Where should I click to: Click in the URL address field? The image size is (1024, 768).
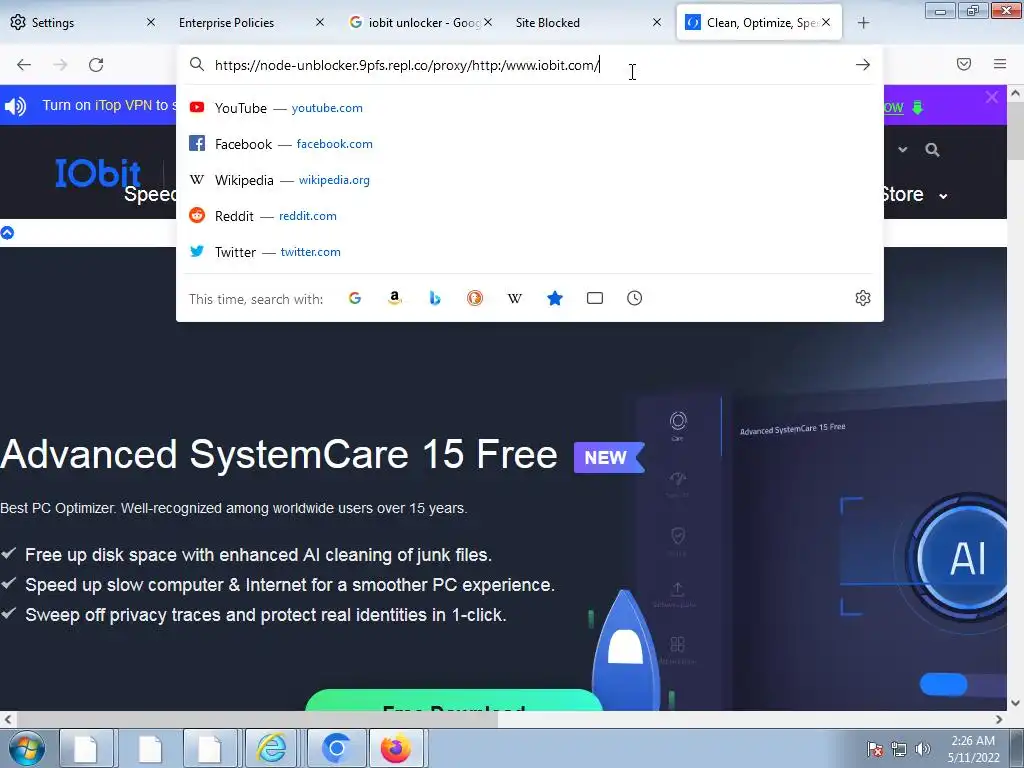529,65
